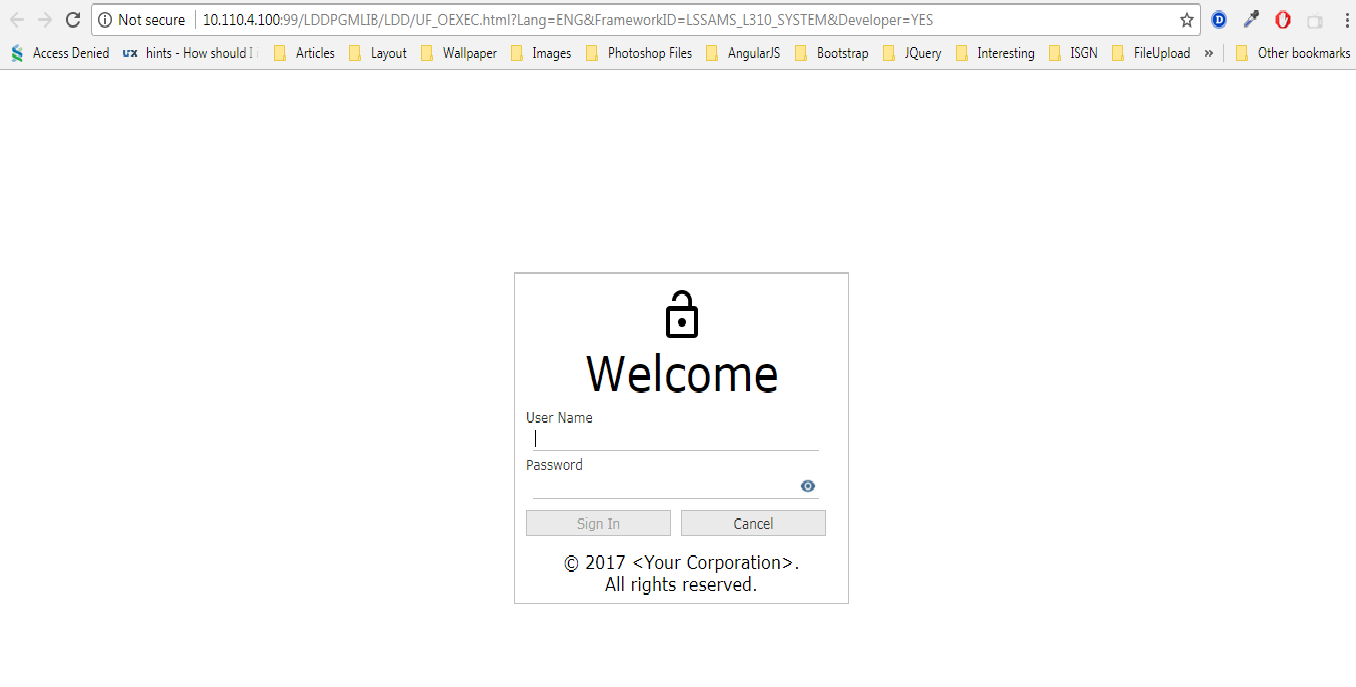Focus the User Name field

tap(675, 439)
